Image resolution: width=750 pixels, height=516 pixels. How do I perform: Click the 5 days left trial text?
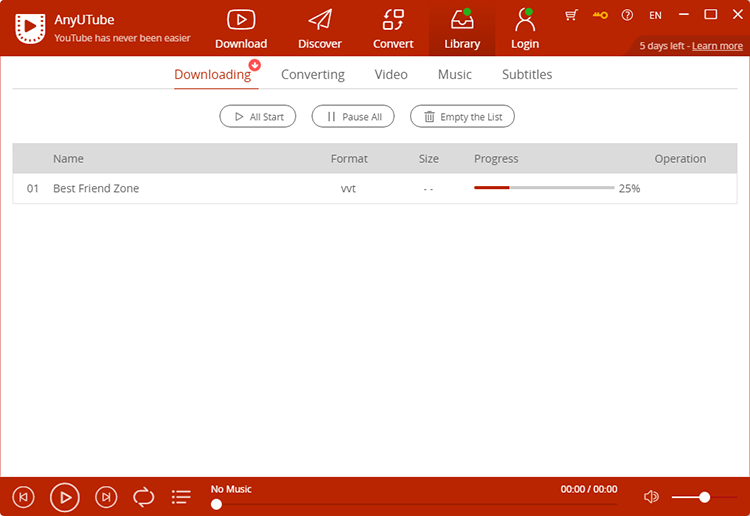pyautogui.click(x=662, y=46)
